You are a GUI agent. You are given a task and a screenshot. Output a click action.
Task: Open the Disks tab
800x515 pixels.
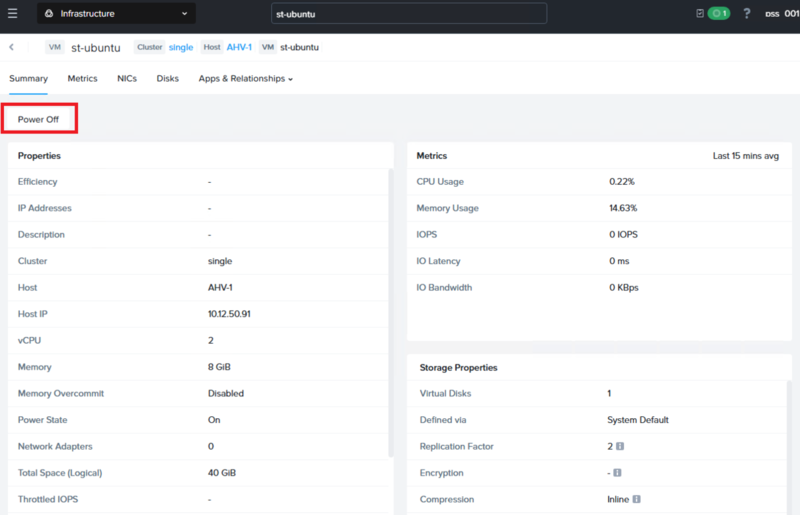167,79
